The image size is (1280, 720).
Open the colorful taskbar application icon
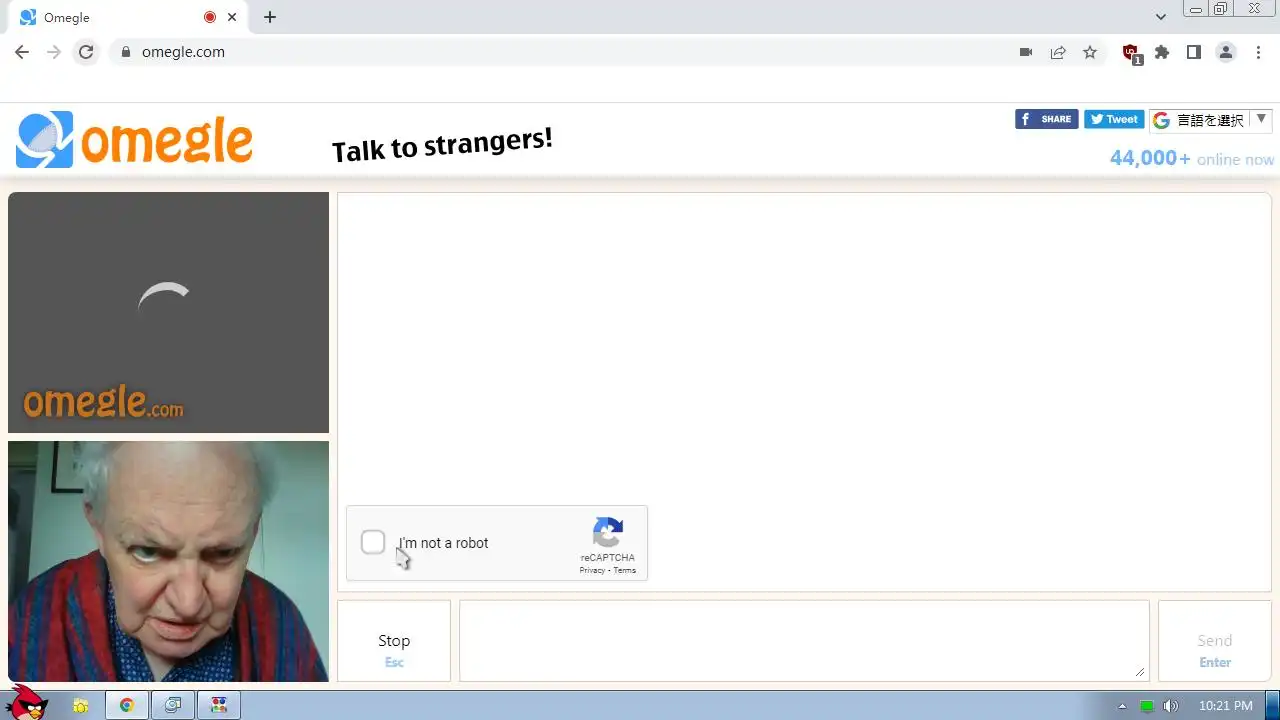219,706
